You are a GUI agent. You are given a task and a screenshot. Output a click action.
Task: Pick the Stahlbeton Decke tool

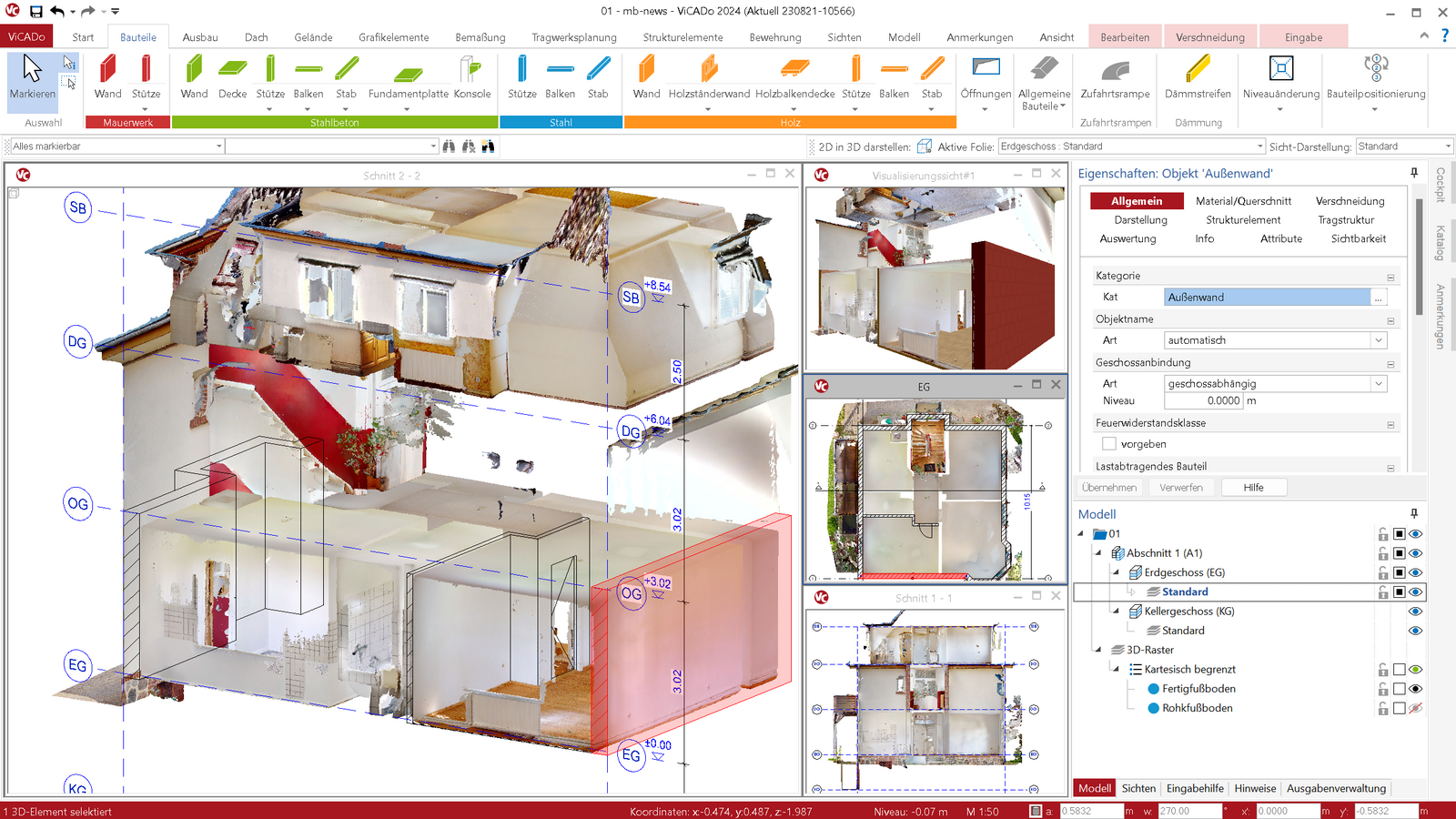232,77
